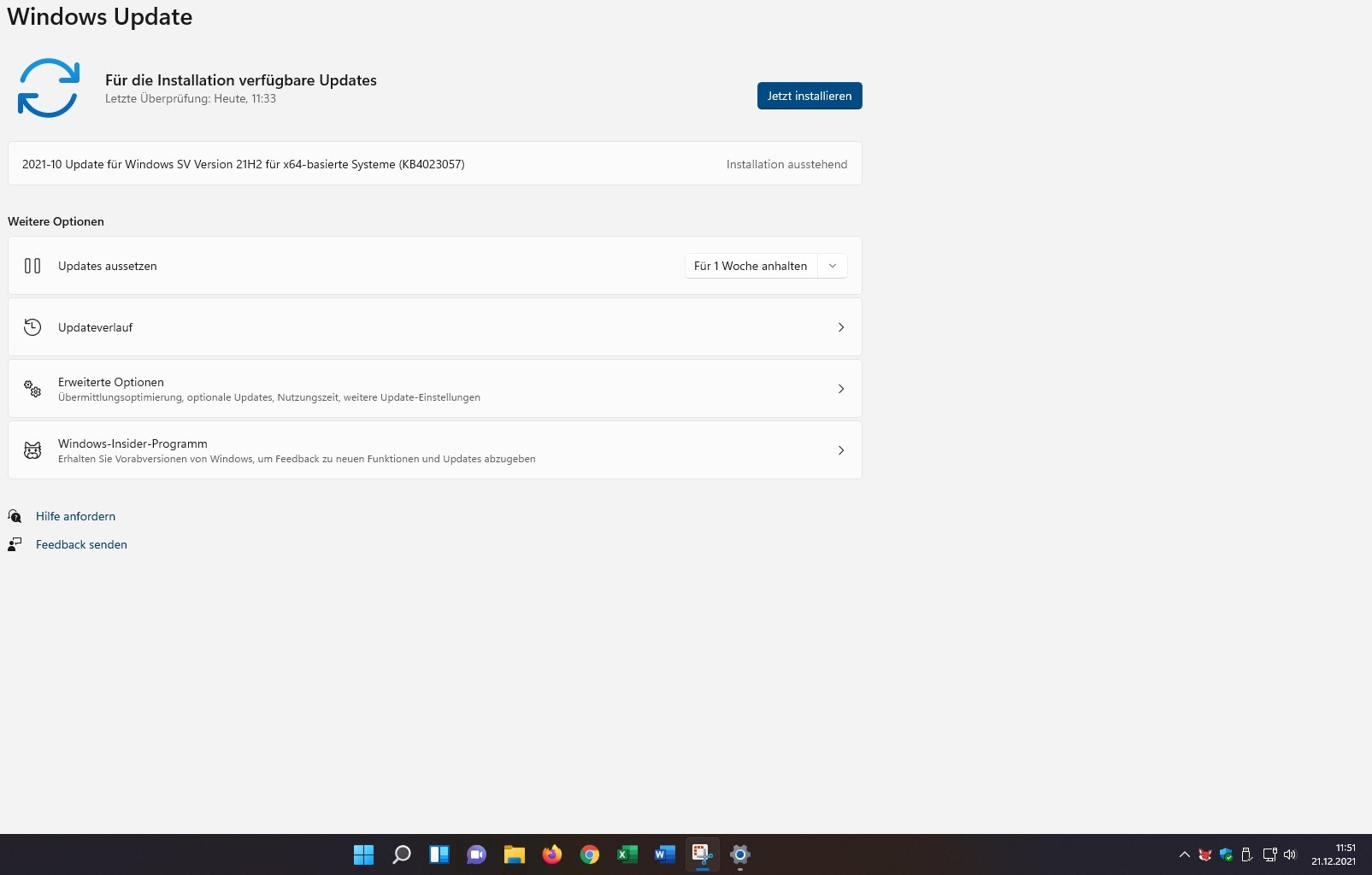Click the history clock icon of Updateverlauf
Screen dimensions: 1372x875
pyautogui.click(x=32, y=327)
